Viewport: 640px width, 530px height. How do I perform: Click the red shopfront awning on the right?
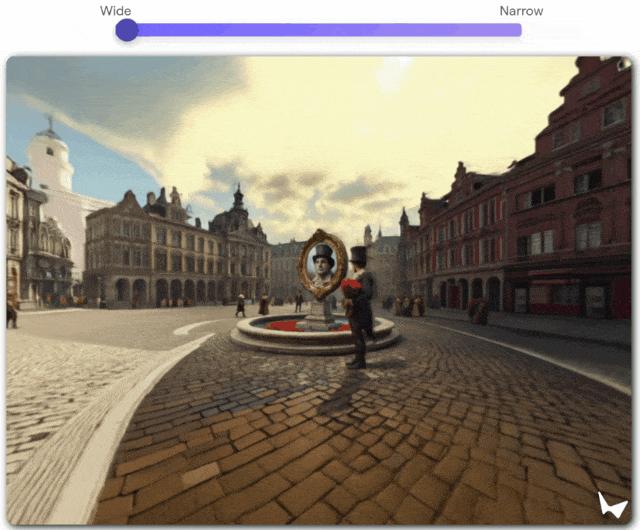555,282
